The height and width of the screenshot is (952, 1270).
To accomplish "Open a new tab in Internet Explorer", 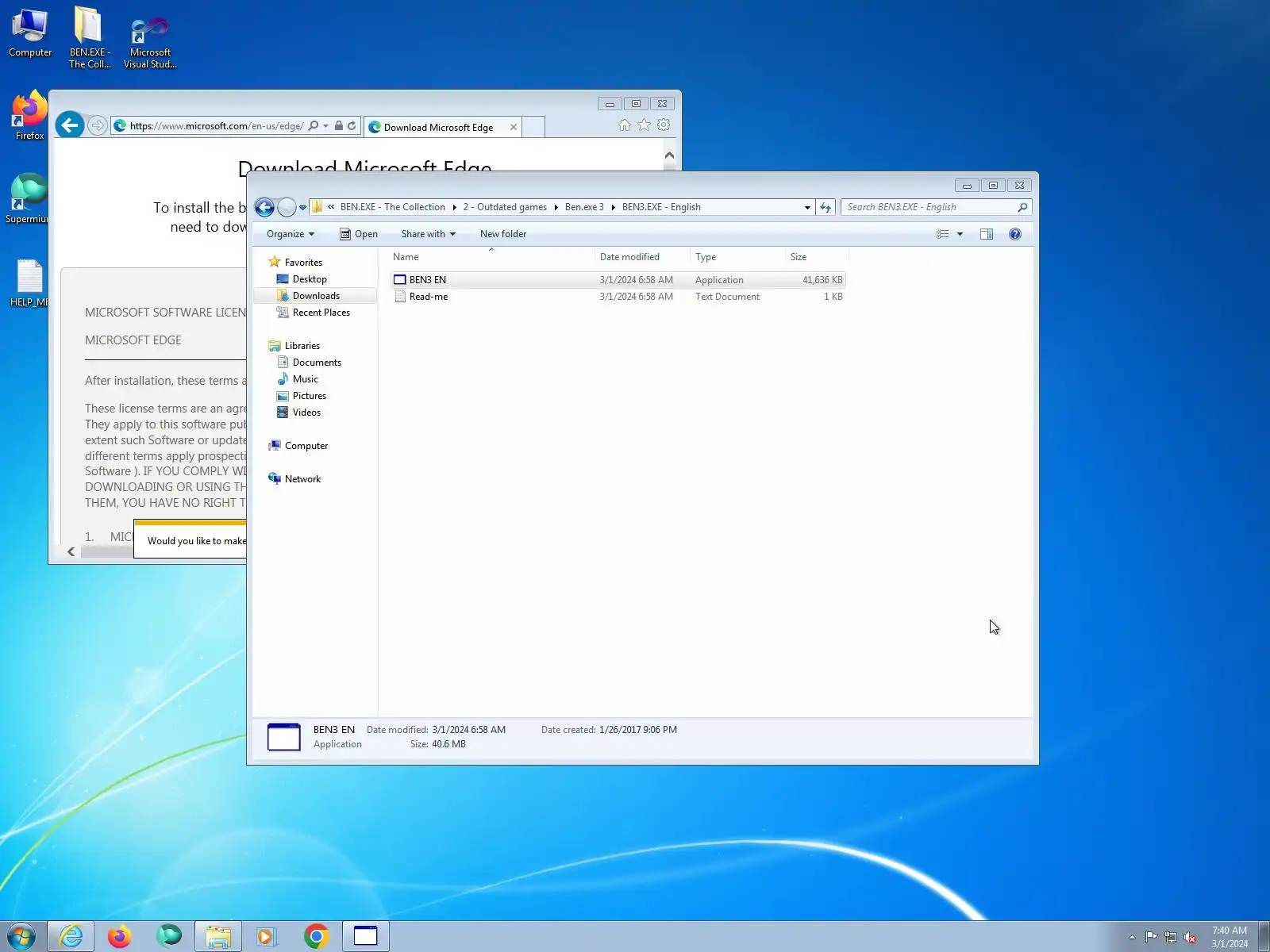I will click(533, 127).
